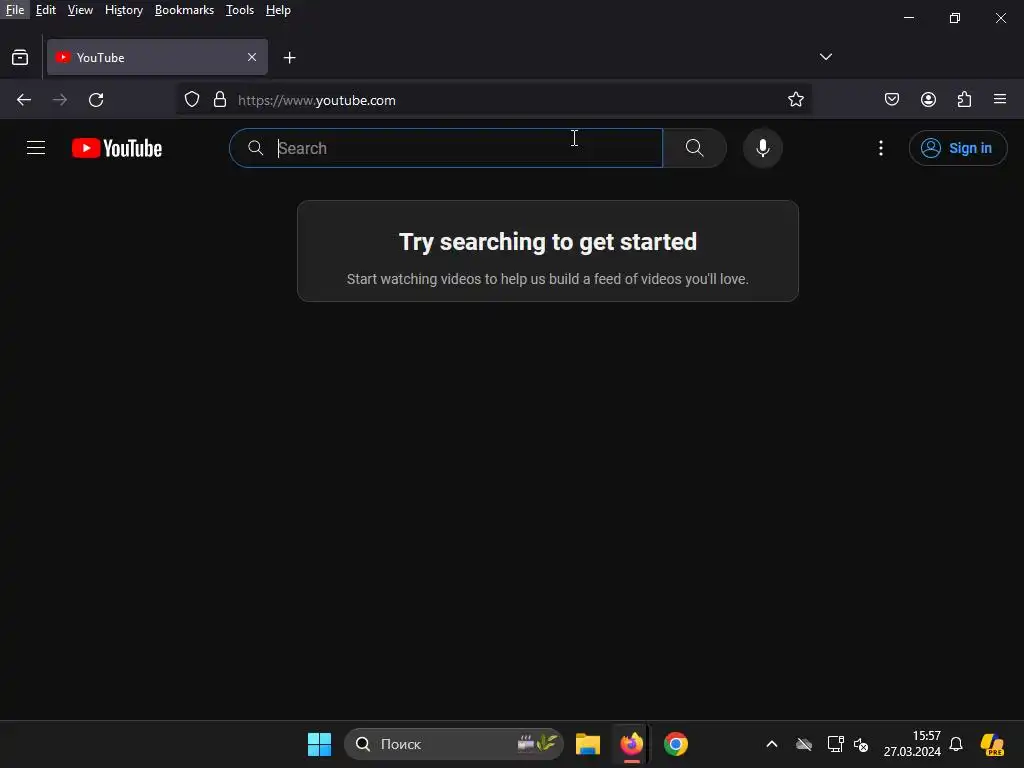The image size is (1024, 768).
Task: Open File Explorer from taskbar
Action: click(588, 744)
